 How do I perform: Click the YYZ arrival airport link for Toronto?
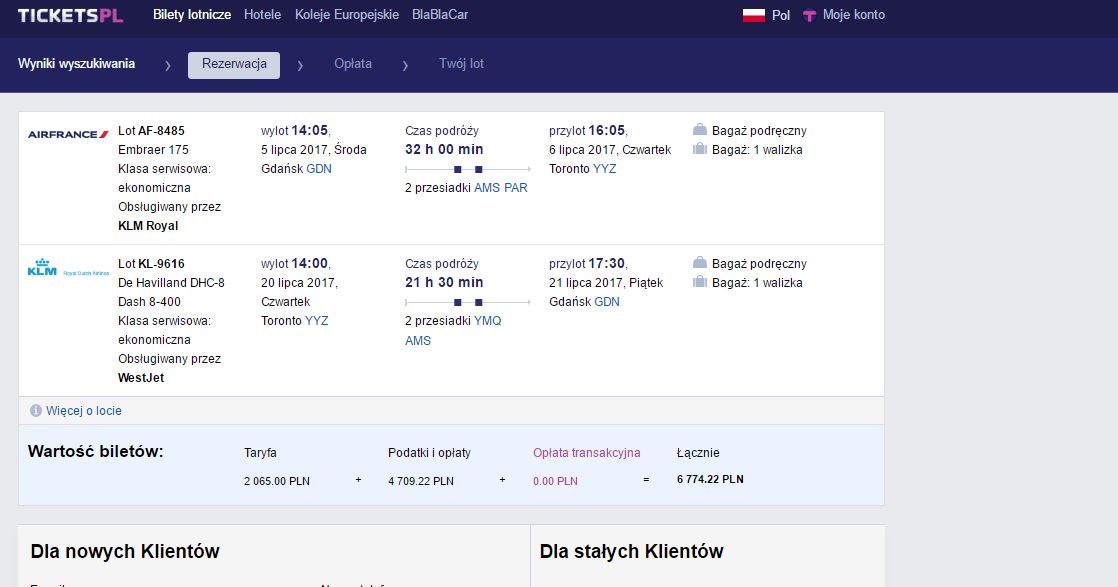(x=605, y=169)
